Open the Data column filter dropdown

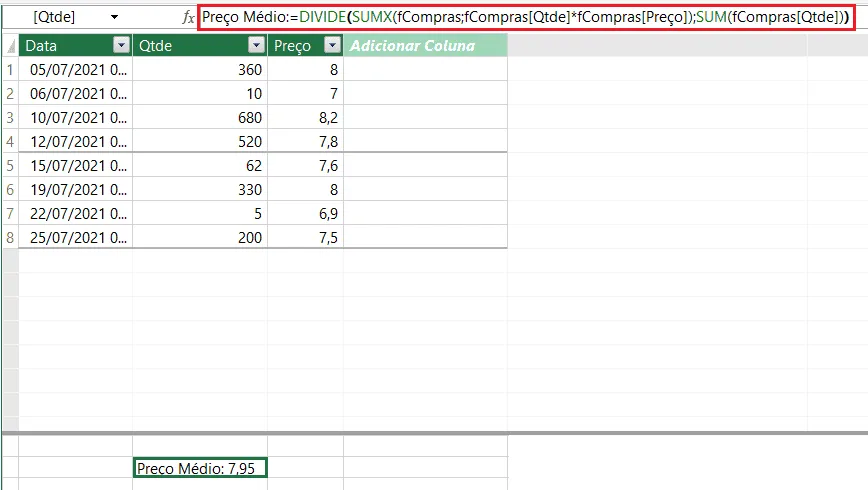tap(121, 45)
